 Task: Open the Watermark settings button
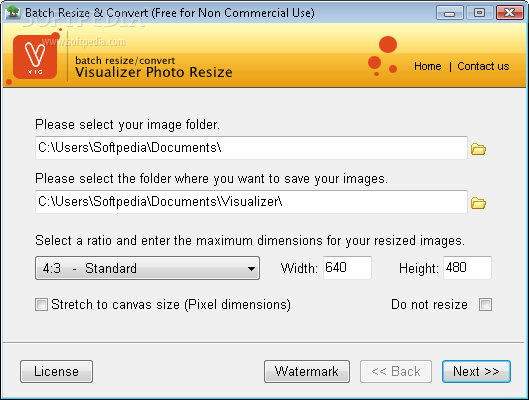tap(307, 371)
